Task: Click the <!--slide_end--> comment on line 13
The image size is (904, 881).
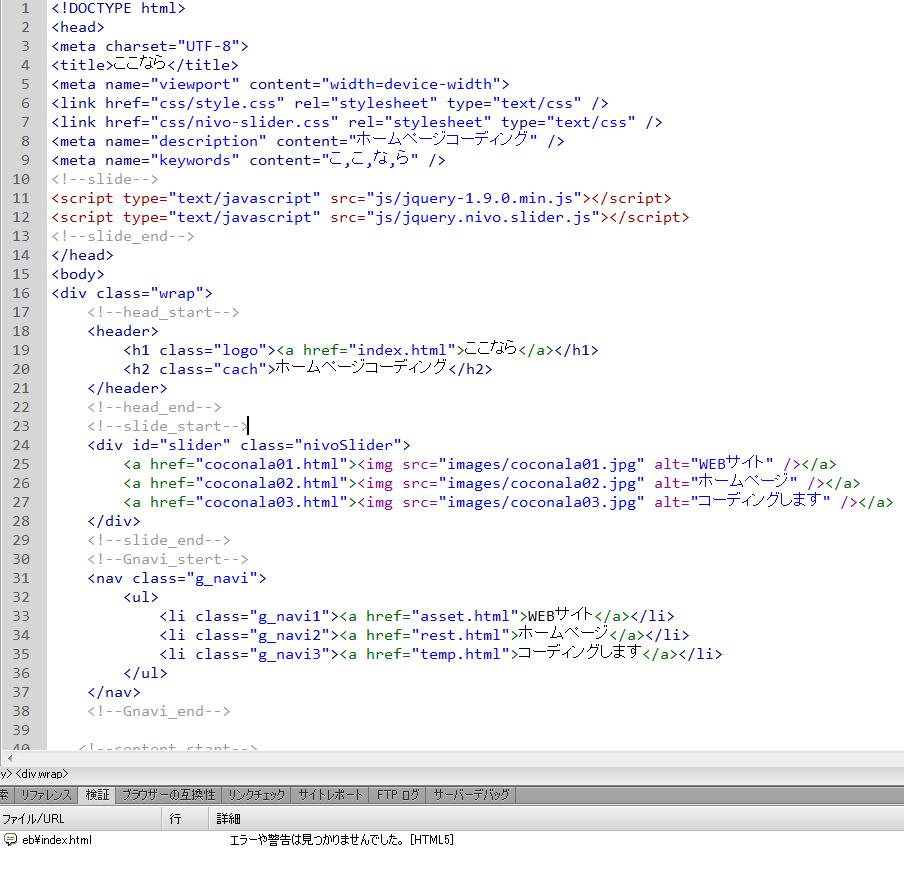Action: tap(123, 236)
